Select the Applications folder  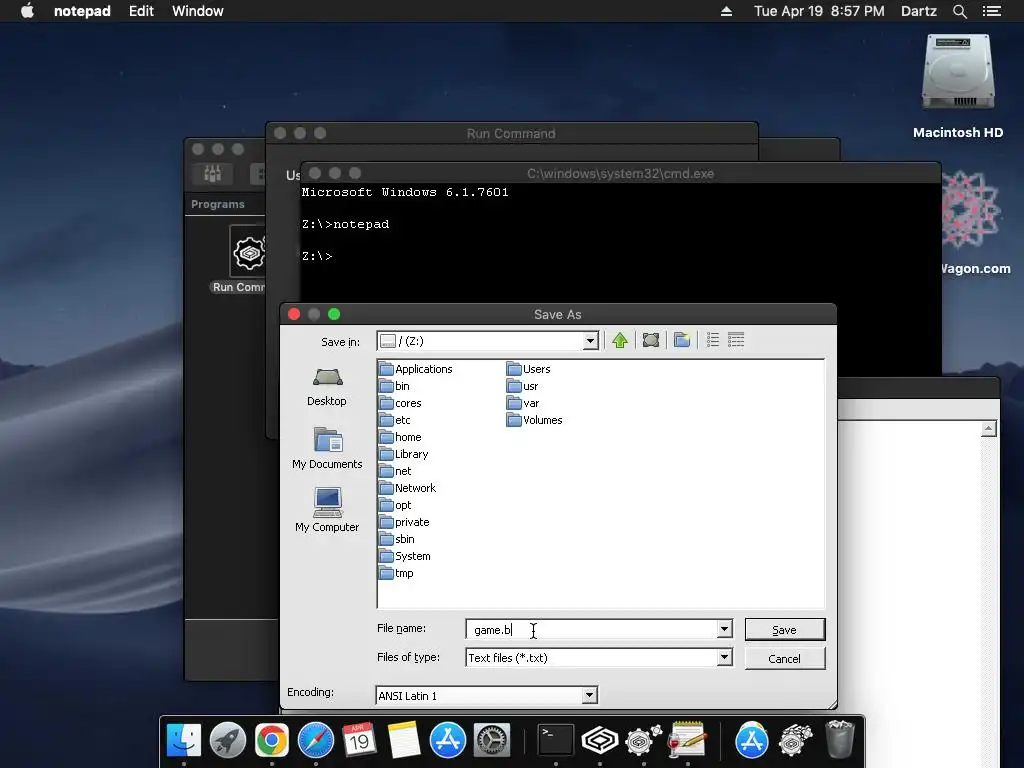416,369
